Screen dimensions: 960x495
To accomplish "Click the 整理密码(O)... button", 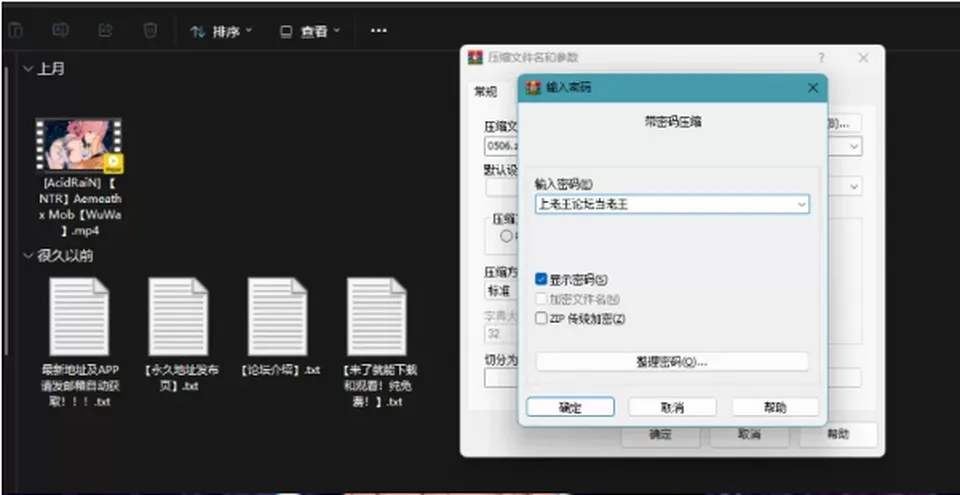I will (672, 361).
